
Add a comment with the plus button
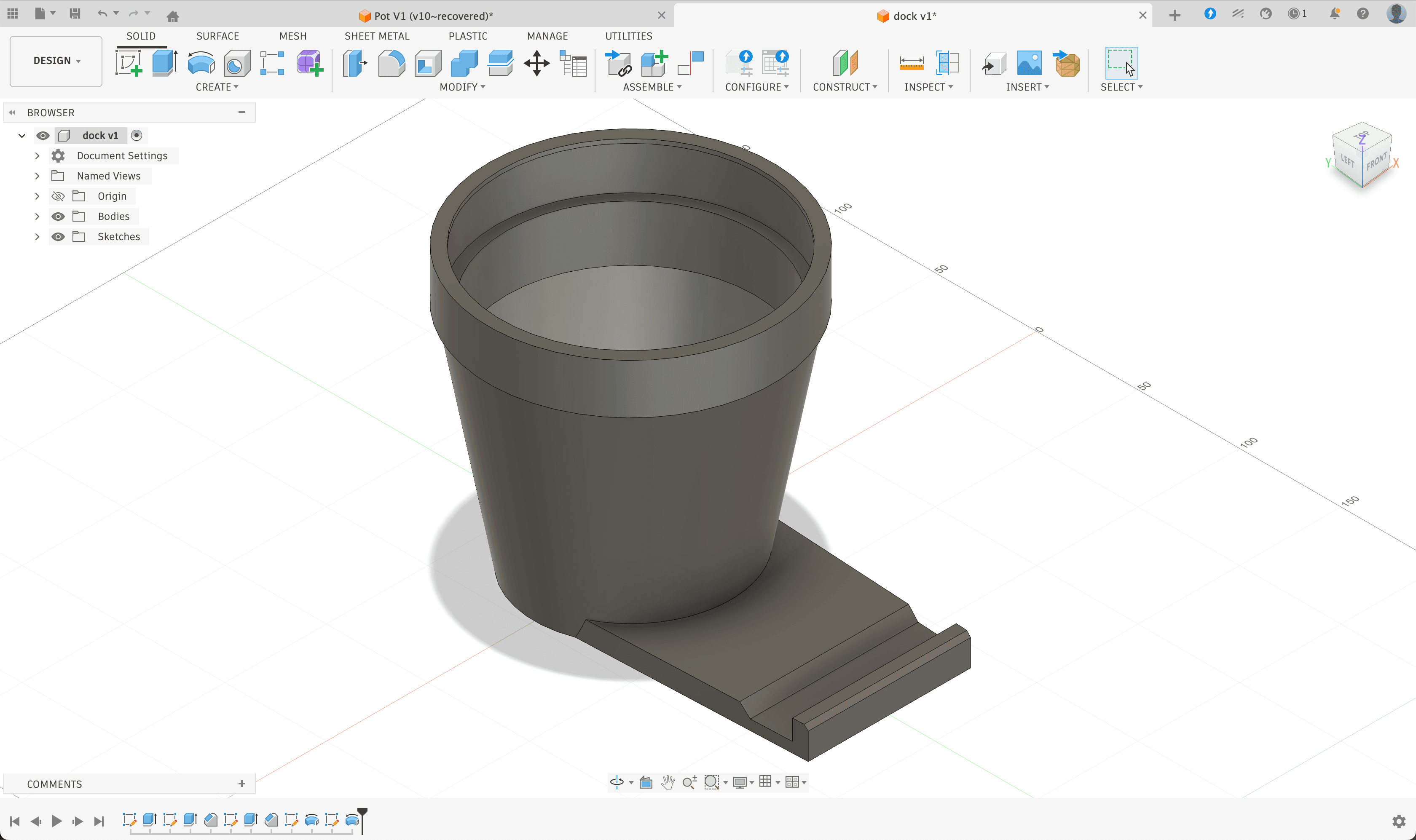[242, 784]
